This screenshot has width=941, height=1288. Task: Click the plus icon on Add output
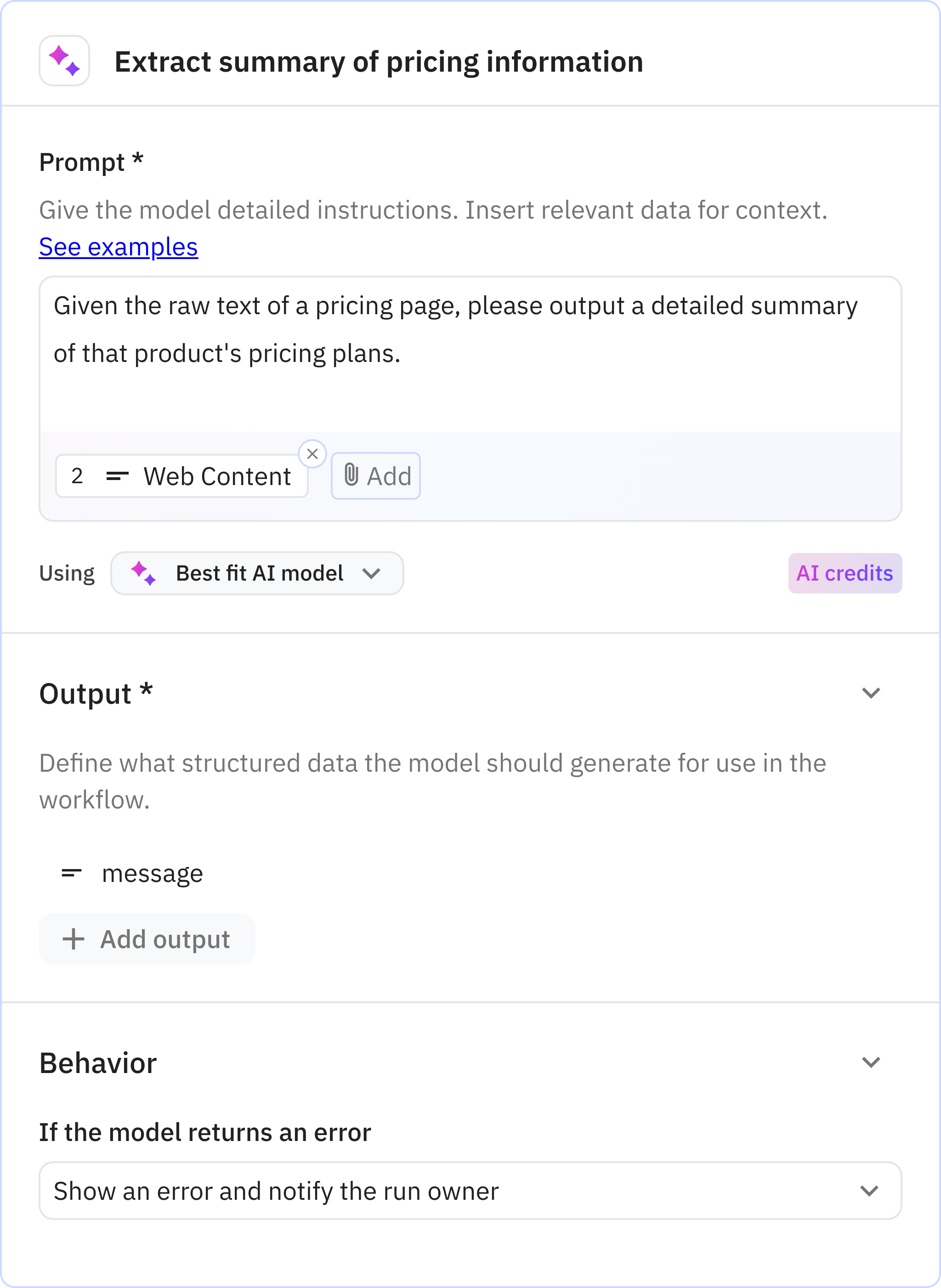pyautogui.click(x=74, y=939)
